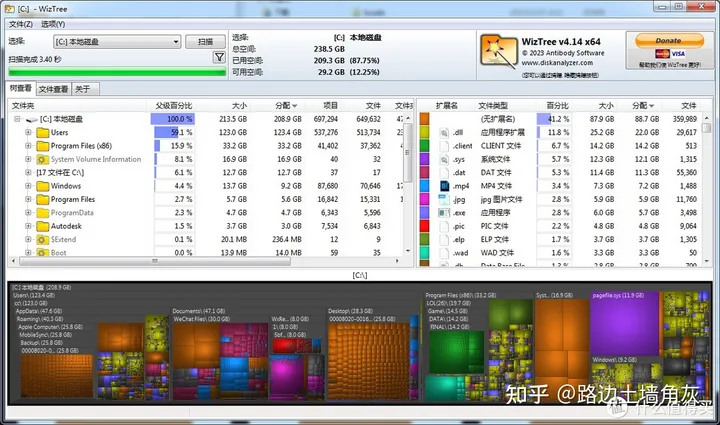
Task: Click the .mp4 file type icon
Action: point(444,186)
